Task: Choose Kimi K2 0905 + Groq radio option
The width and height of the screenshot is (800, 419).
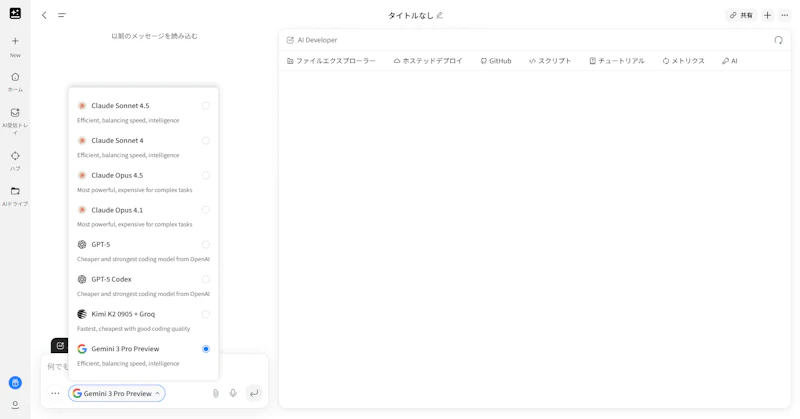Action: 206,314
